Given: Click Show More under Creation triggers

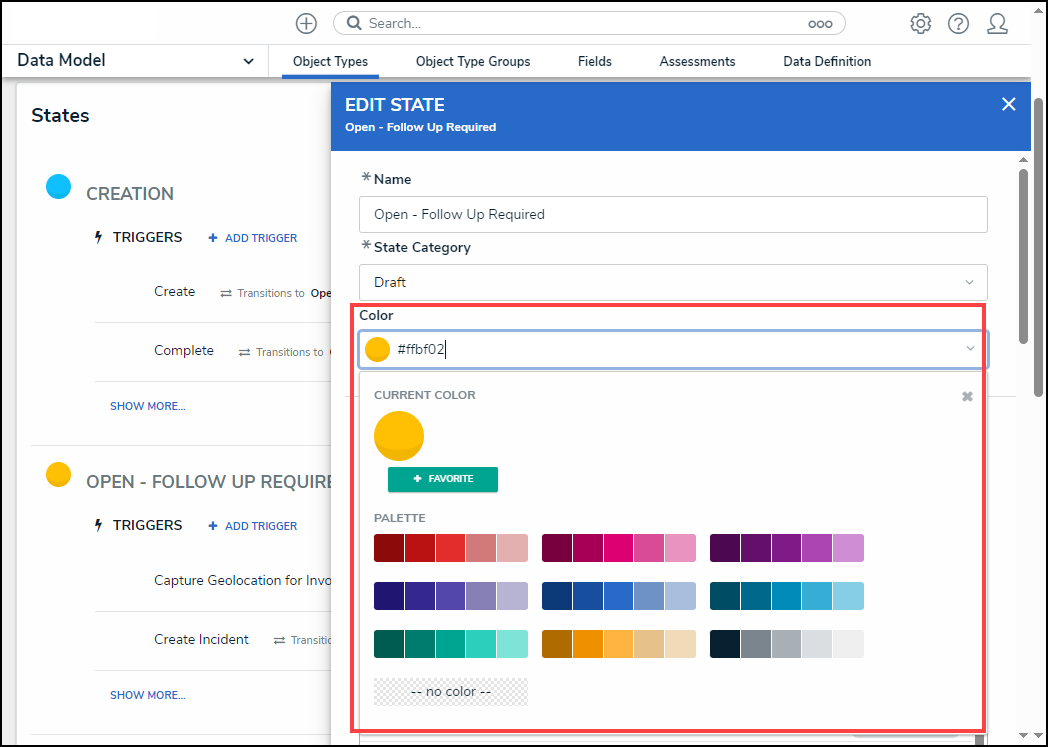Looking at the screenshot, I should pyautogui.click(x=148, y=407).
